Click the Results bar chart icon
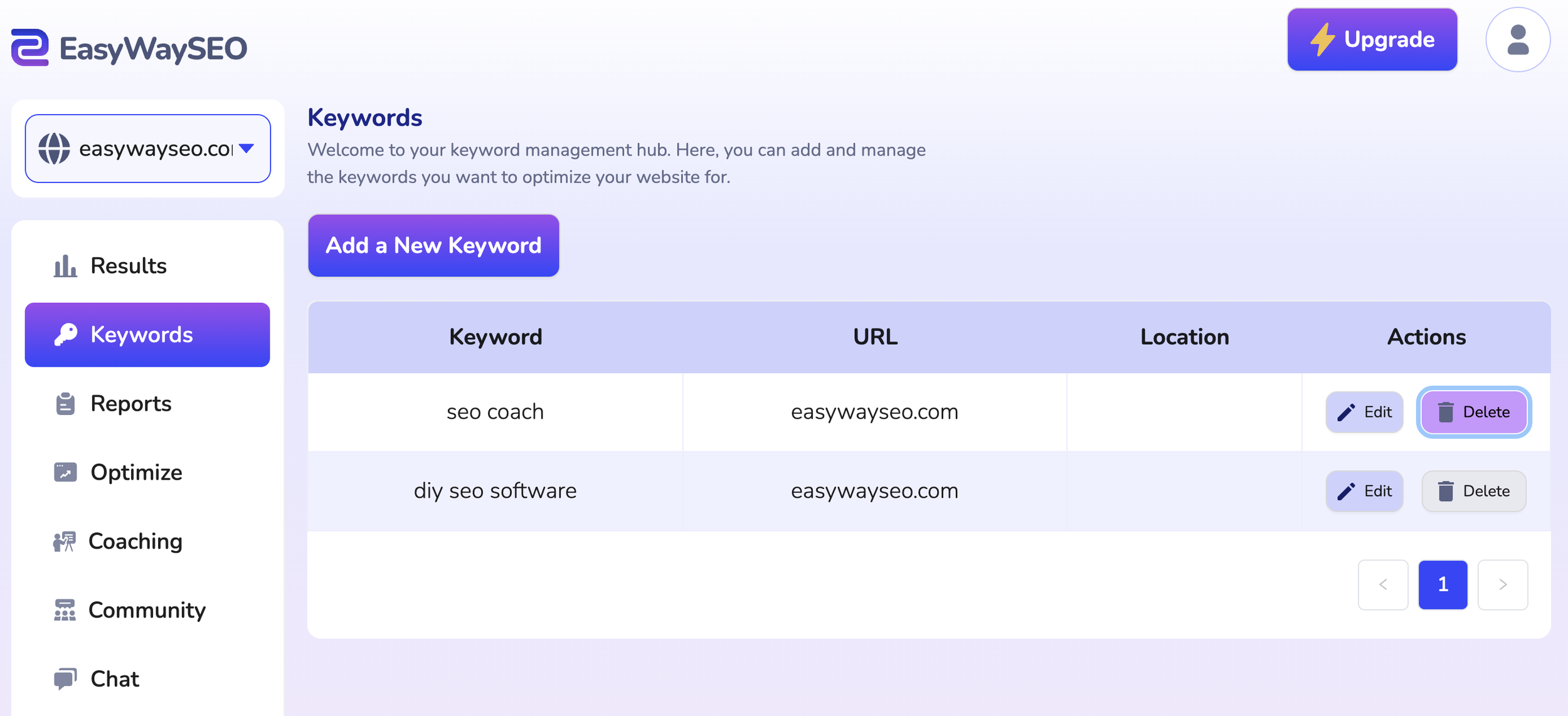Screen dimensions: 1568x716 (65, 266)
